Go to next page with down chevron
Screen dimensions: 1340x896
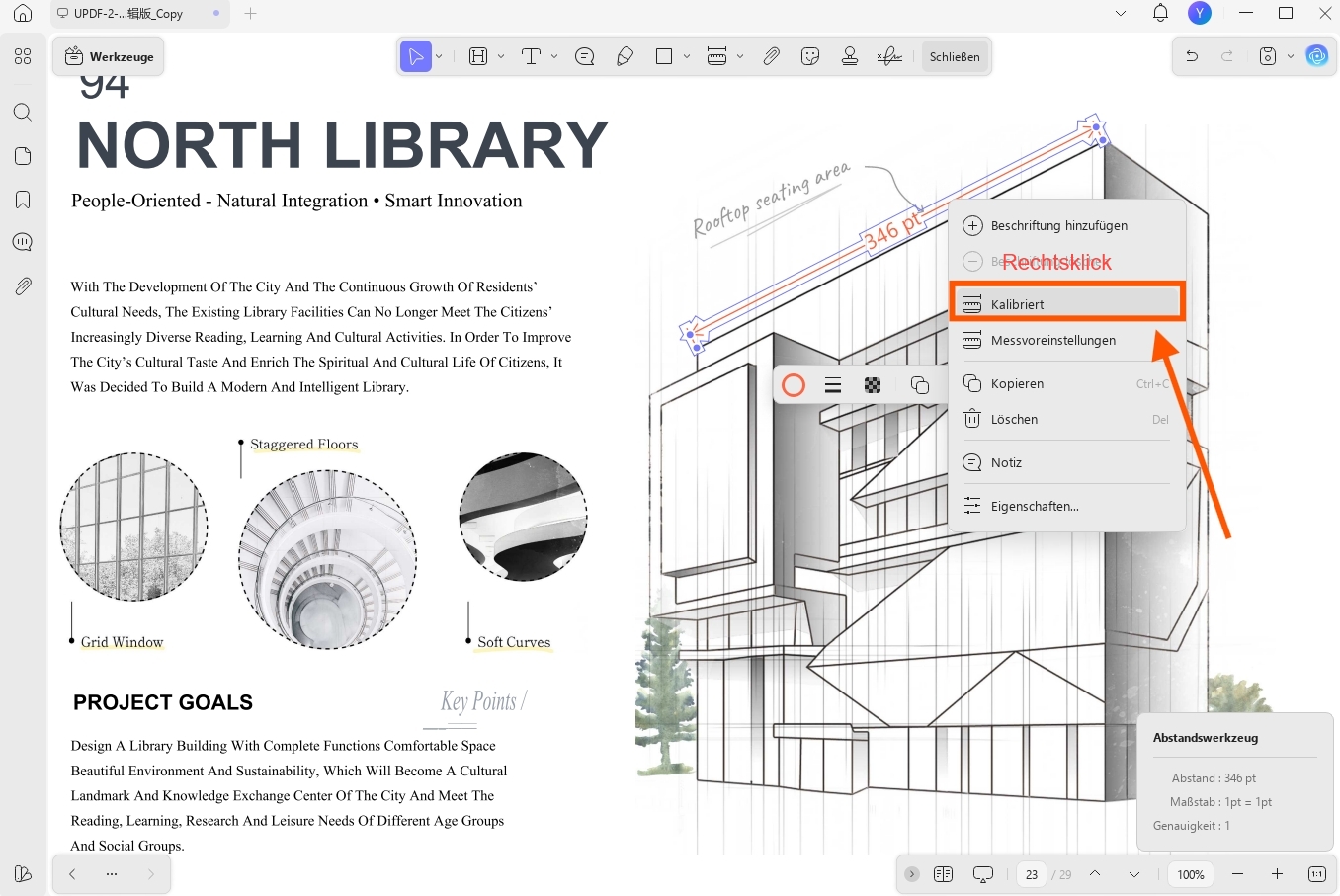[1134, 874]
